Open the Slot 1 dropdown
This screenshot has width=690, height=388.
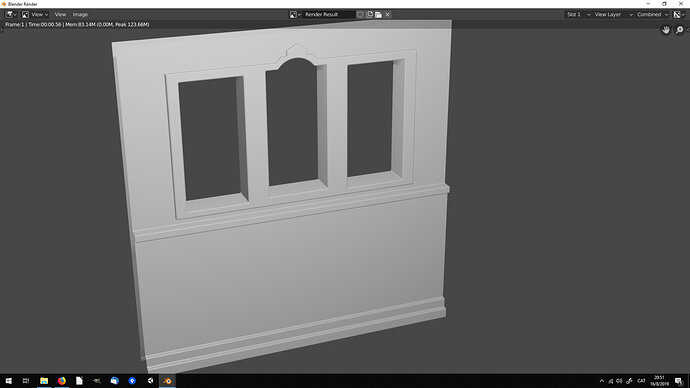click(578, 15)
